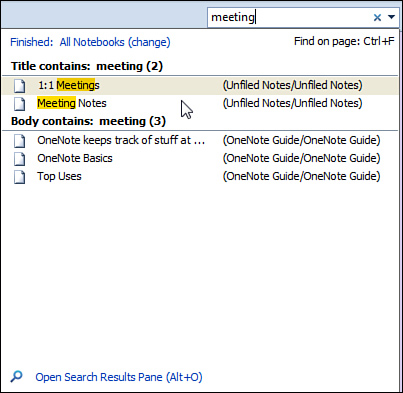
Task: Click the page icon beside Top Uses
Action: [19, 177]
